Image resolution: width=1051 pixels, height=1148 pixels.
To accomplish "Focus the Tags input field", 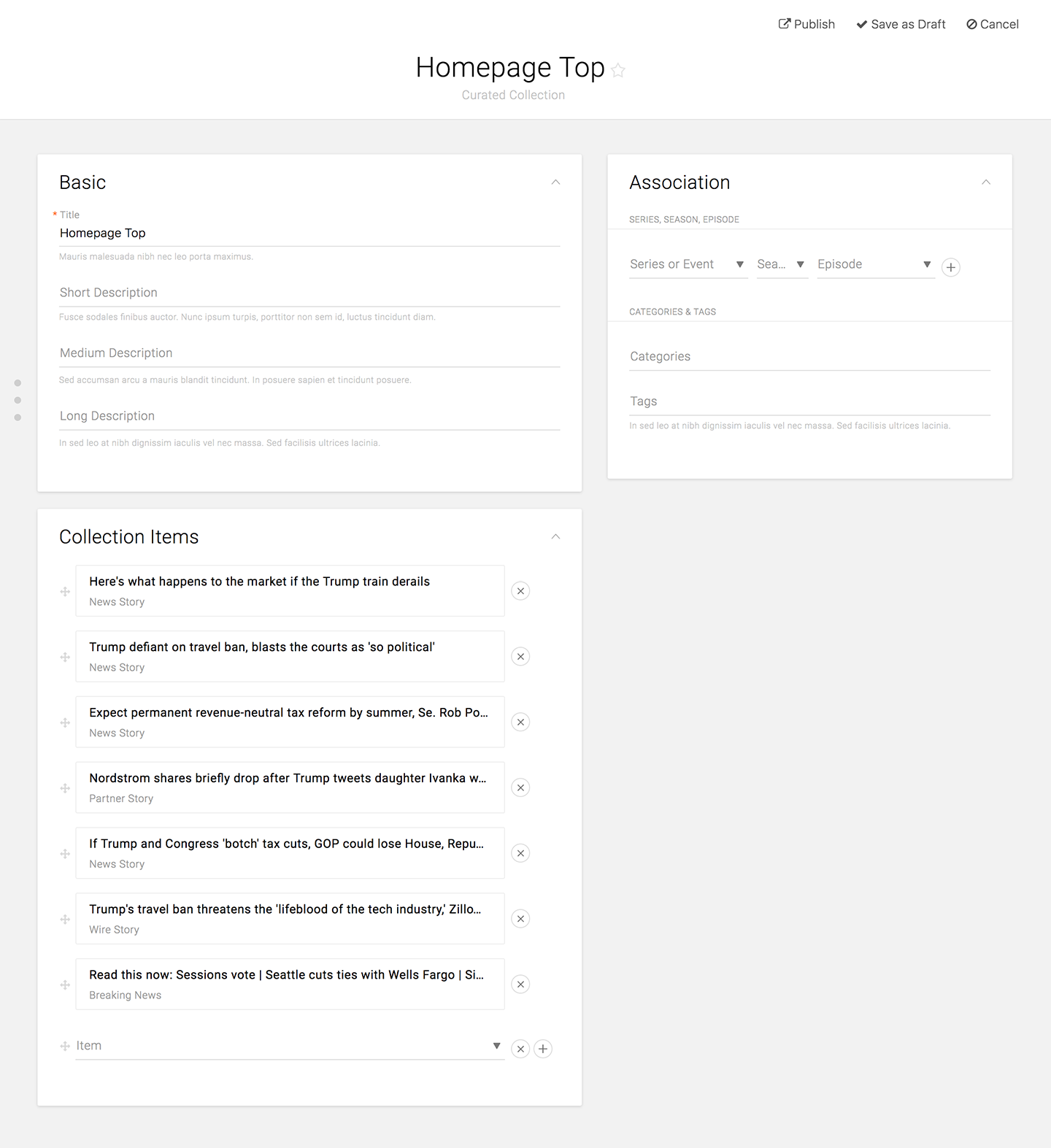I will coord(809,401).
